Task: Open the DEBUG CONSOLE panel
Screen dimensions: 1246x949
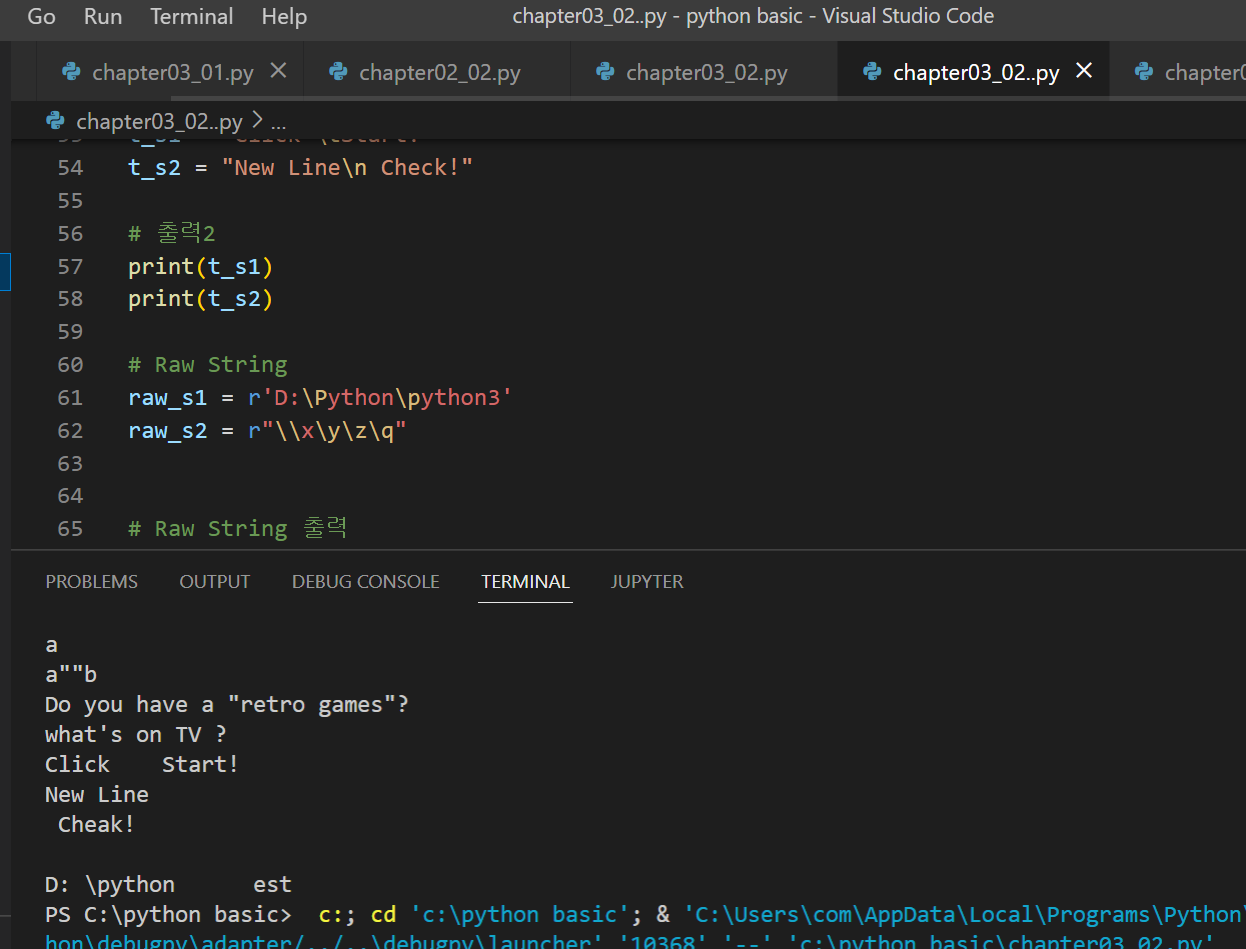Action: pos(365,582)
